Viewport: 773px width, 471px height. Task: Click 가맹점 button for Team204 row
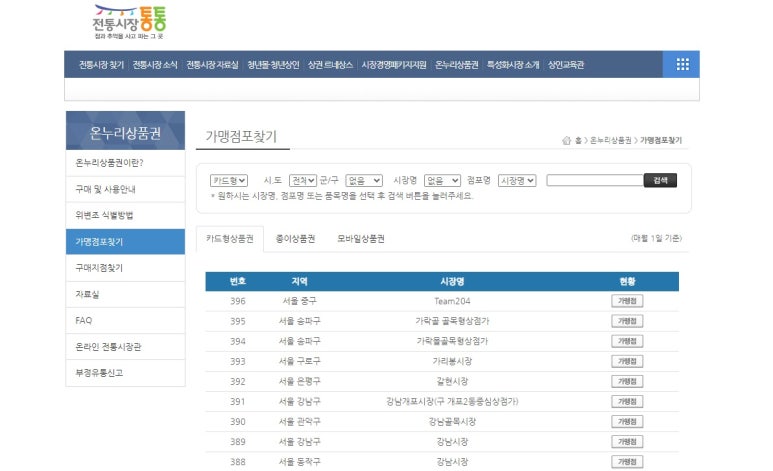tap(627, 301)
